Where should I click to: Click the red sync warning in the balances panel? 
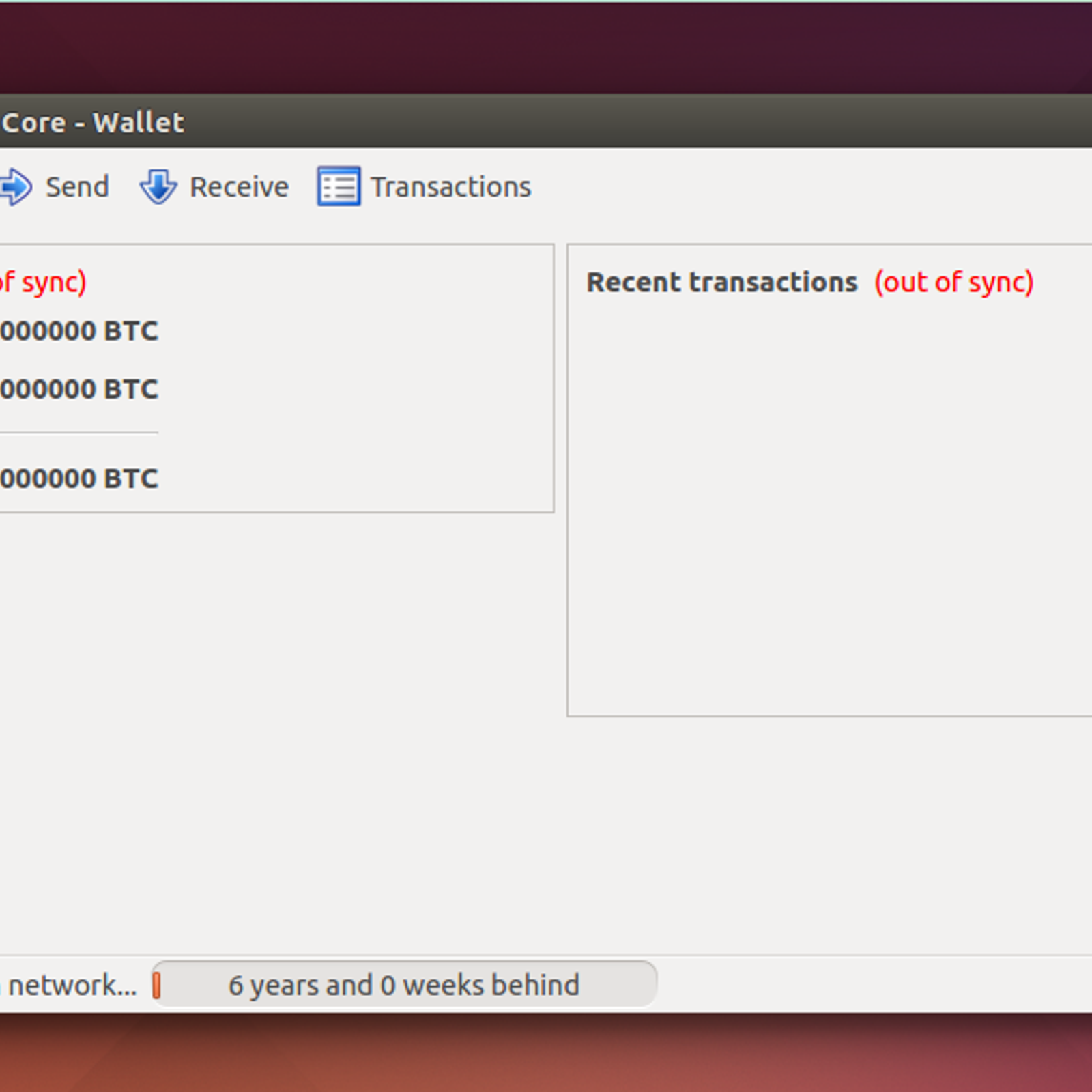point(43,283)
